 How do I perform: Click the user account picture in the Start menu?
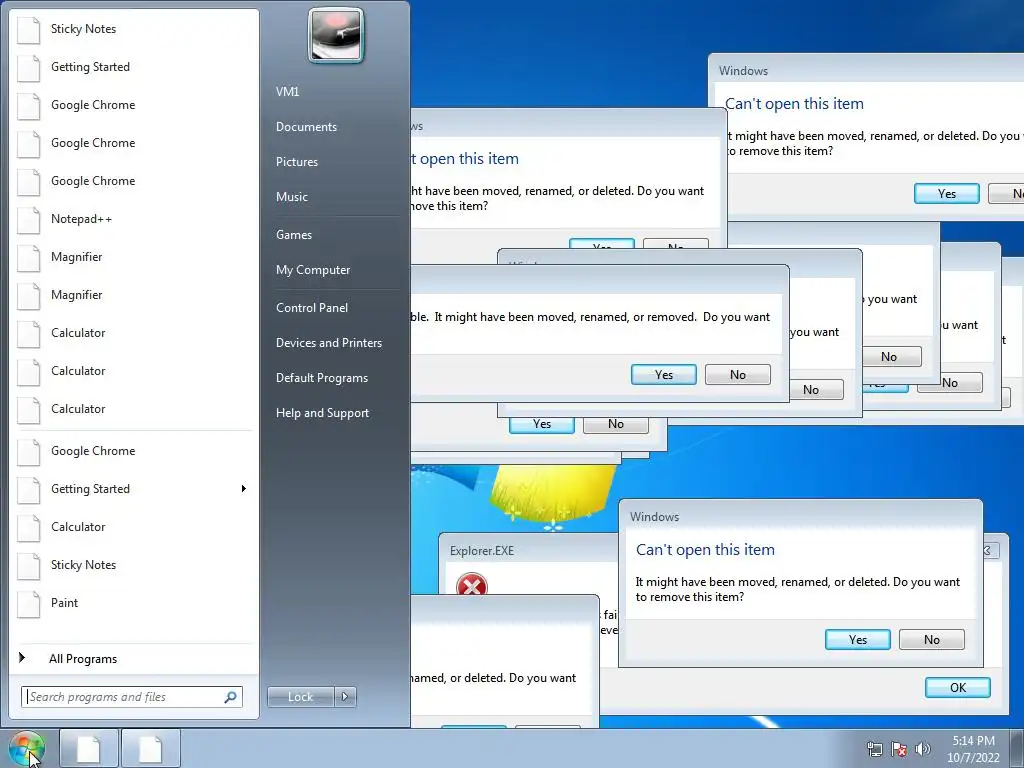(x=336, y=36)
